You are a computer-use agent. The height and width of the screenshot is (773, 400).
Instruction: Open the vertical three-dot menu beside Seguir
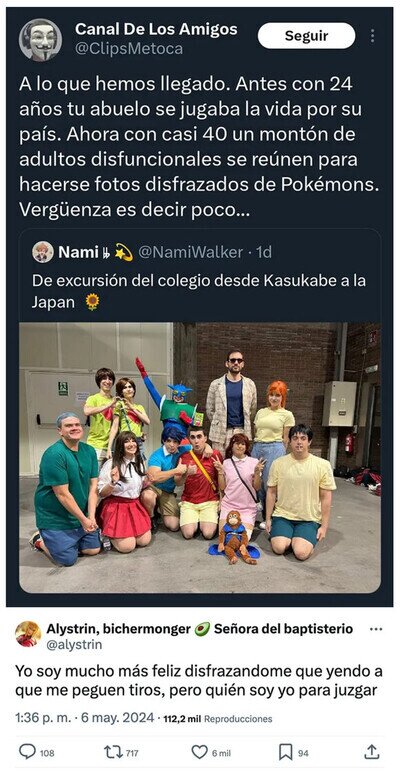coord(372,35)
